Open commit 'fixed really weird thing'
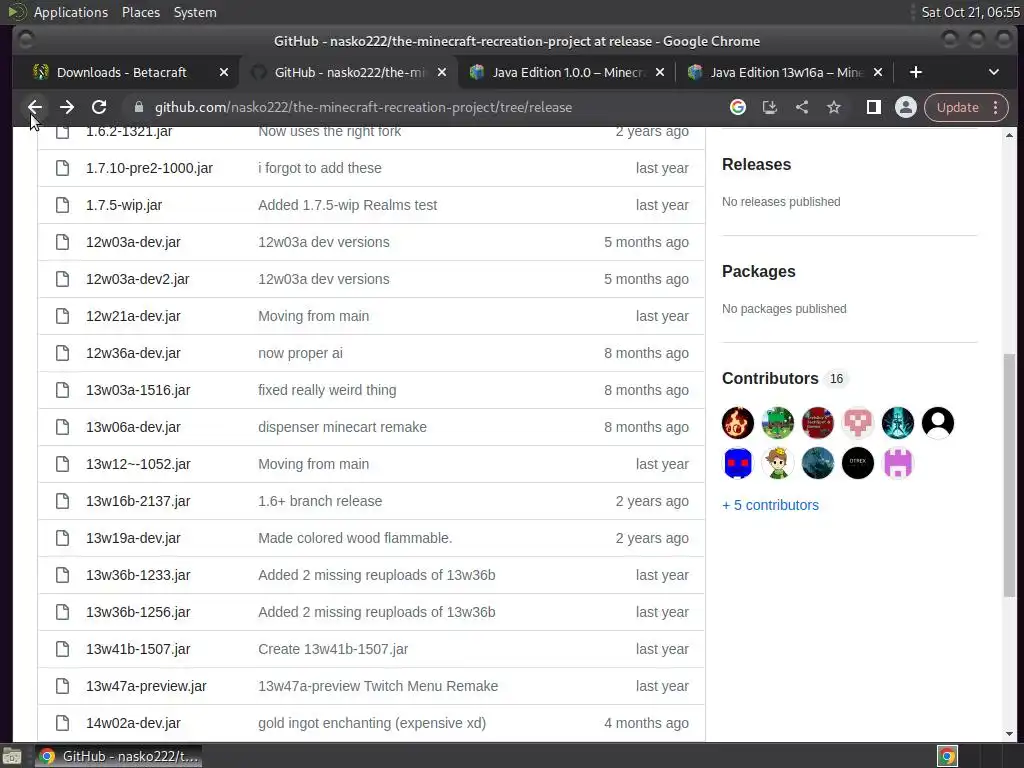The width and height of the screenshot is (1024, 768). coord(327,390)
